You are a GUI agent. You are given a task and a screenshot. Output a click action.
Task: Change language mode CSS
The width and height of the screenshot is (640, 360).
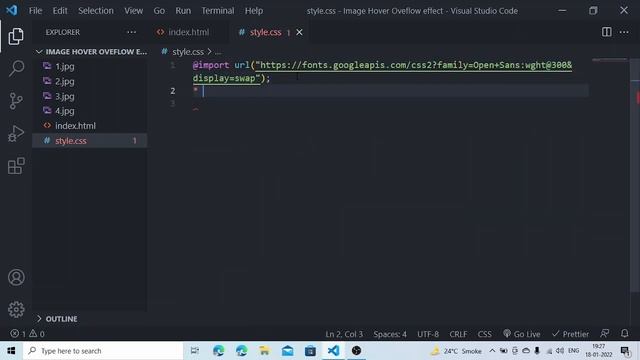[x=484, y=334]
